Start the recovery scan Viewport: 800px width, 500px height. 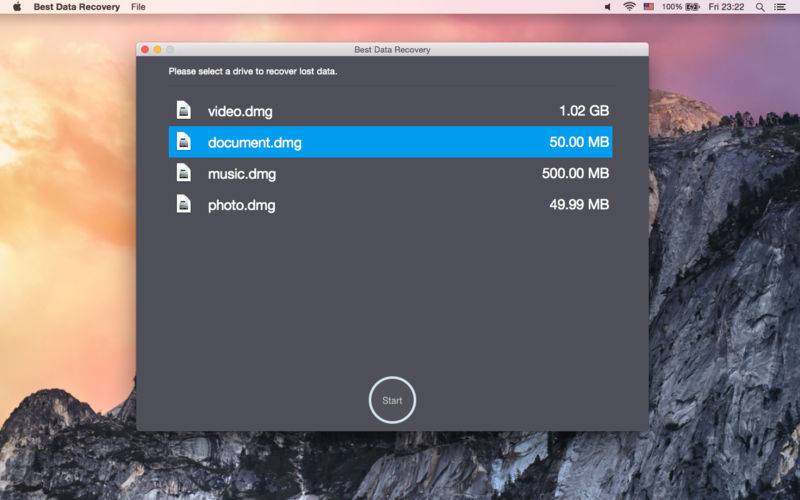click(x=392, y=400)
